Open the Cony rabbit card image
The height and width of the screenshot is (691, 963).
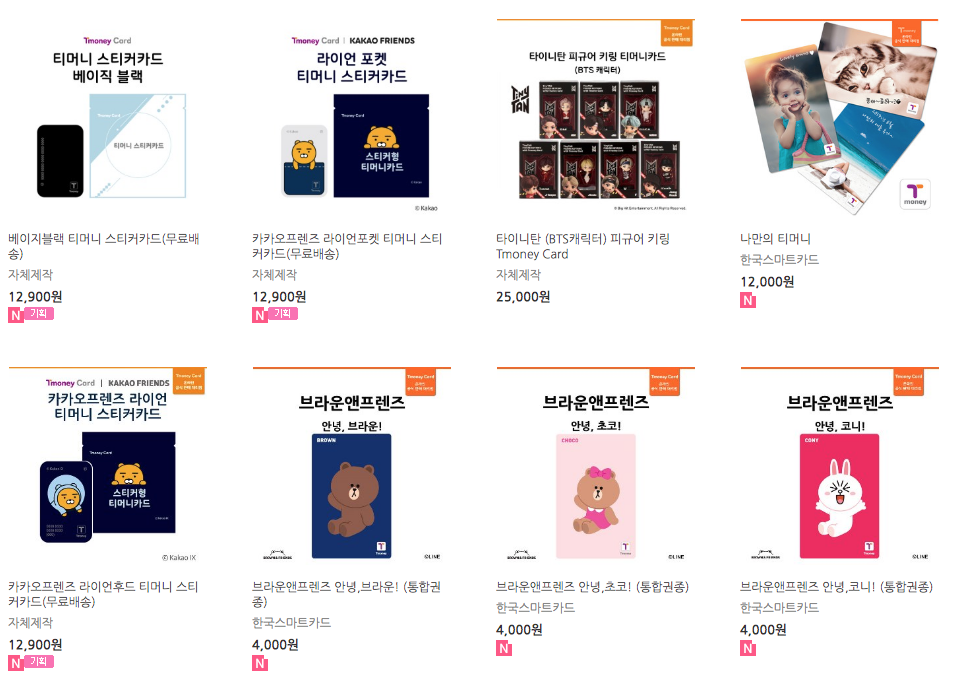[840, 466]
